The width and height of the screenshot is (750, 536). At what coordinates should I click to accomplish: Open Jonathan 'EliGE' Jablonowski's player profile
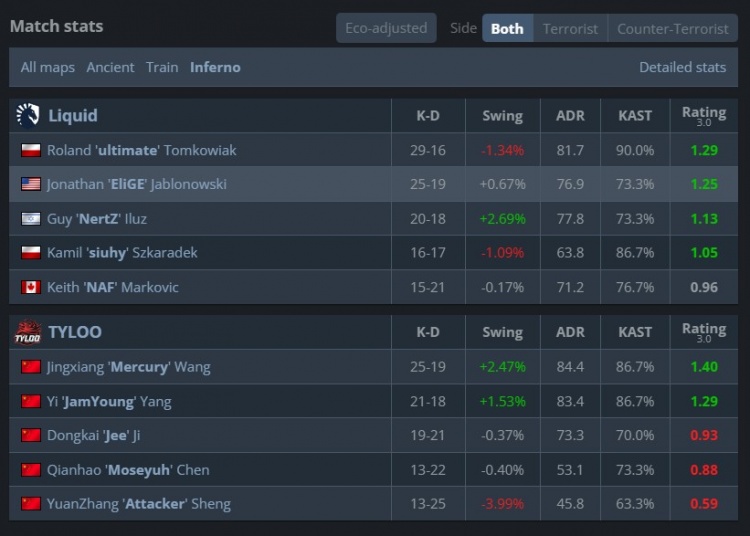coord(136,184)
